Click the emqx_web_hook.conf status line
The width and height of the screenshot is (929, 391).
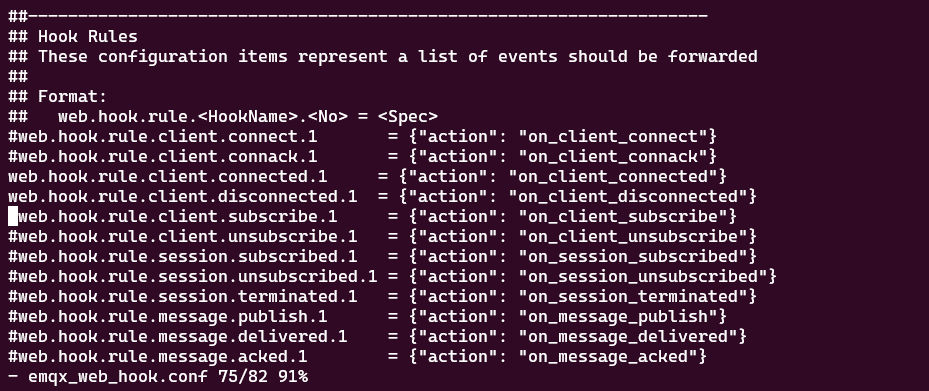tap(158, 377)
